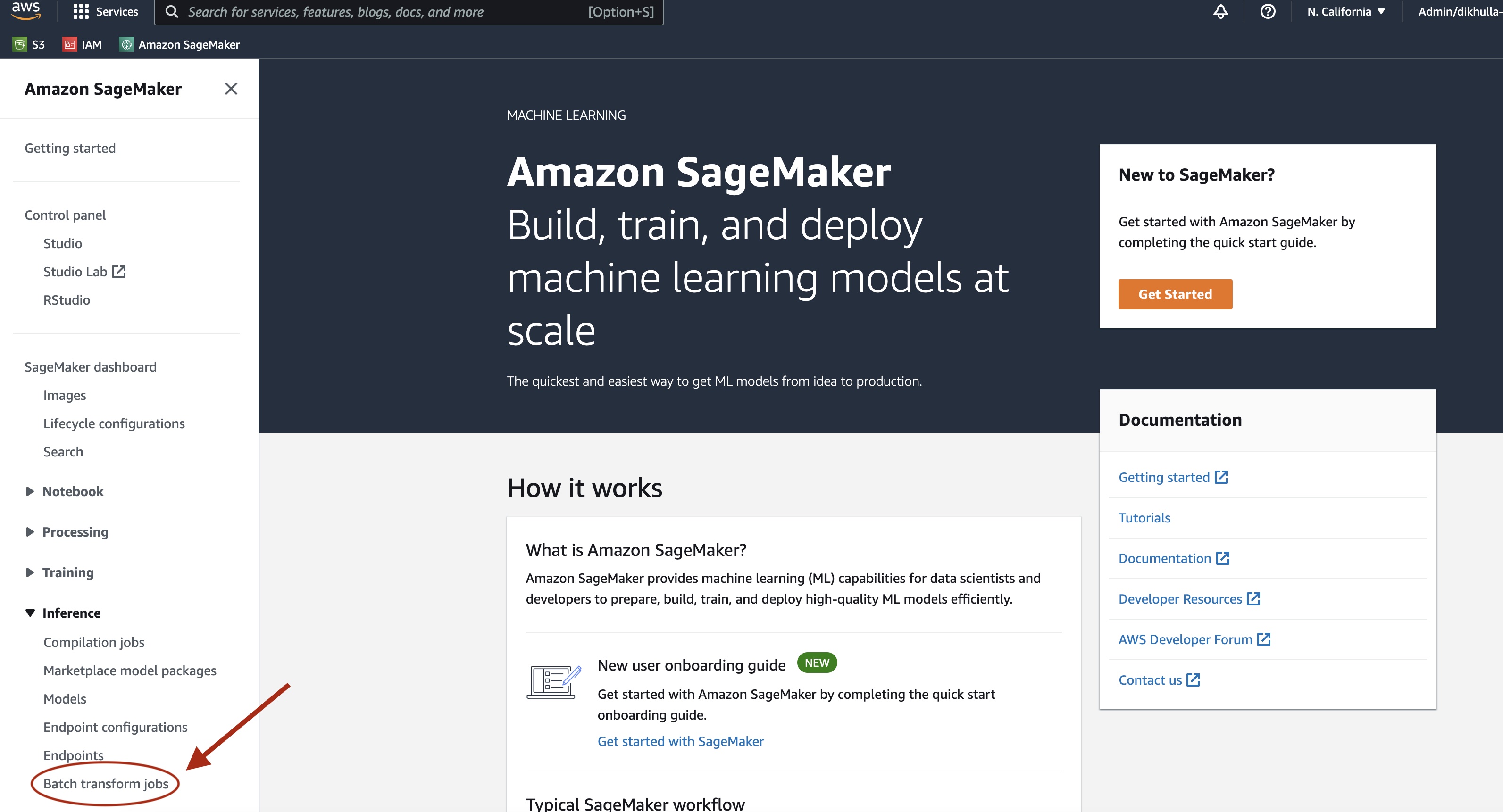Select Images in the sidebar
The image size is (1503, 812).
(64, 395)
